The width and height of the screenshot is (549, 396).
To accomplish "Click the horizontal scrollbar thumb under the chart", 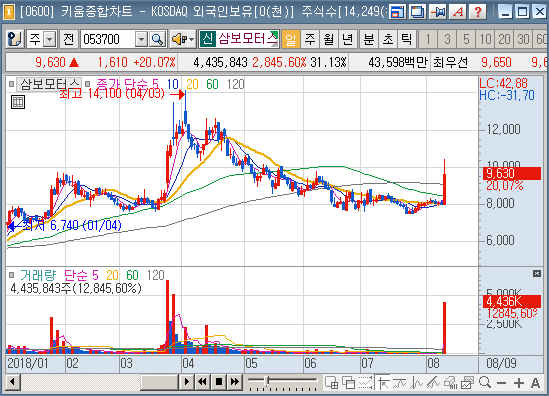I will pyautogui.click(x=160, y=382).
